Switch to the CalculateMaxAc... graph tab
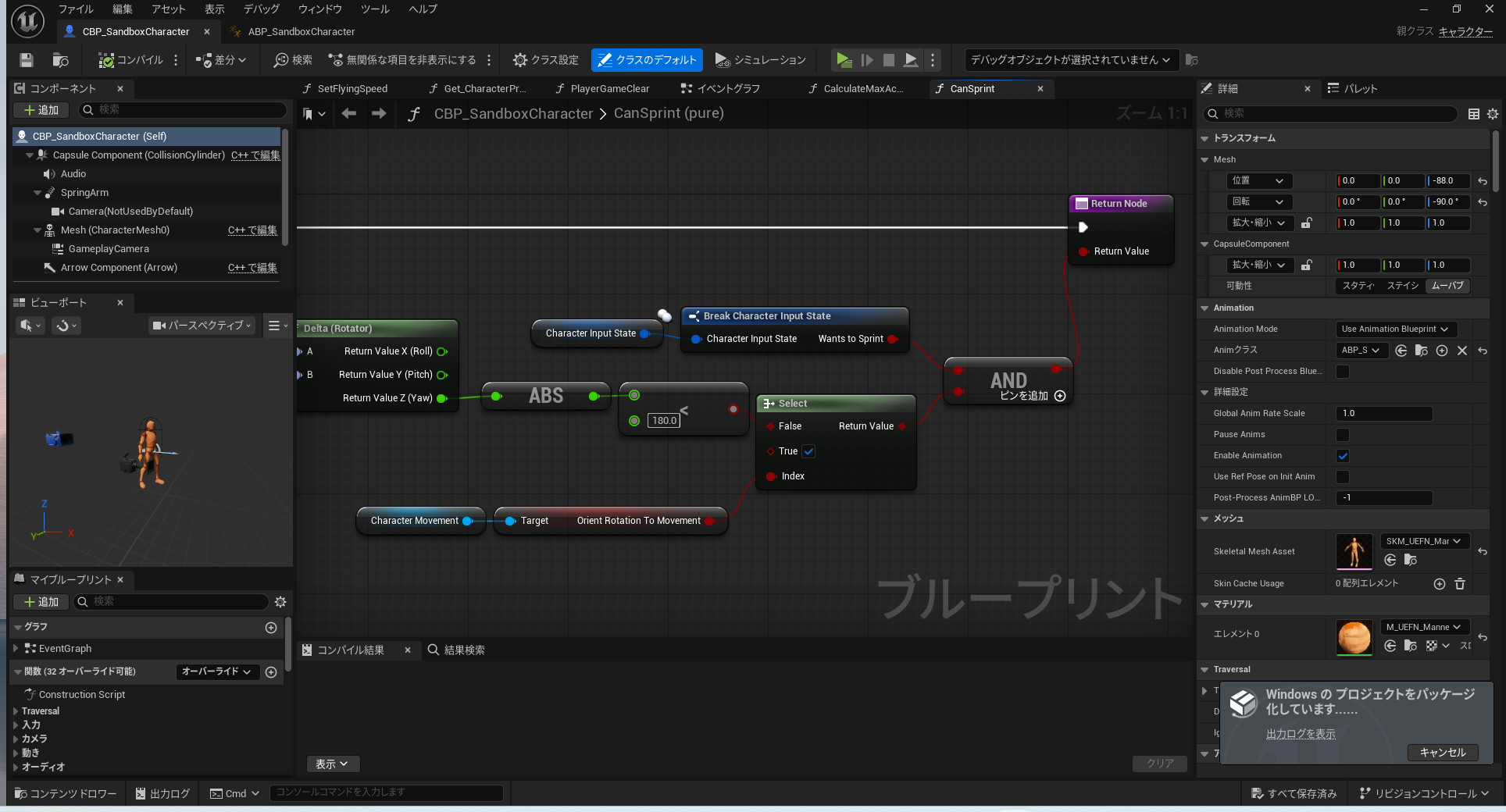Viewport: 1506px width, 812px height. (x=862, y=89)
